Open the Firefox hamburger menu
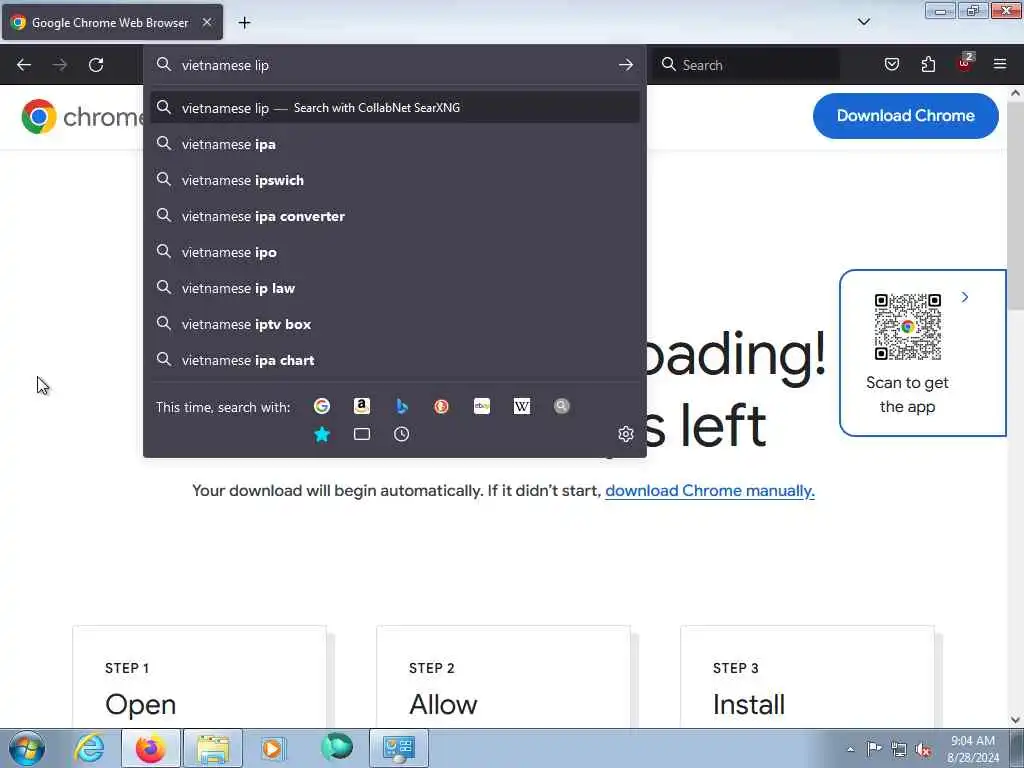The height and width of the screenshot is (768, 1024). coord(1000,64)
